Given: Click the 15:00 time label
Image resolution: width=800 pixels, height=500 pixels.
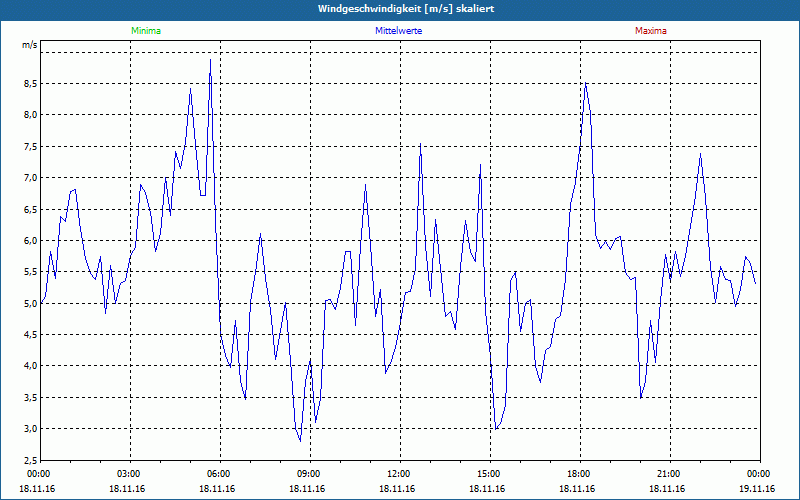Looking at the screenshot, I should click(x=490, y=474).
